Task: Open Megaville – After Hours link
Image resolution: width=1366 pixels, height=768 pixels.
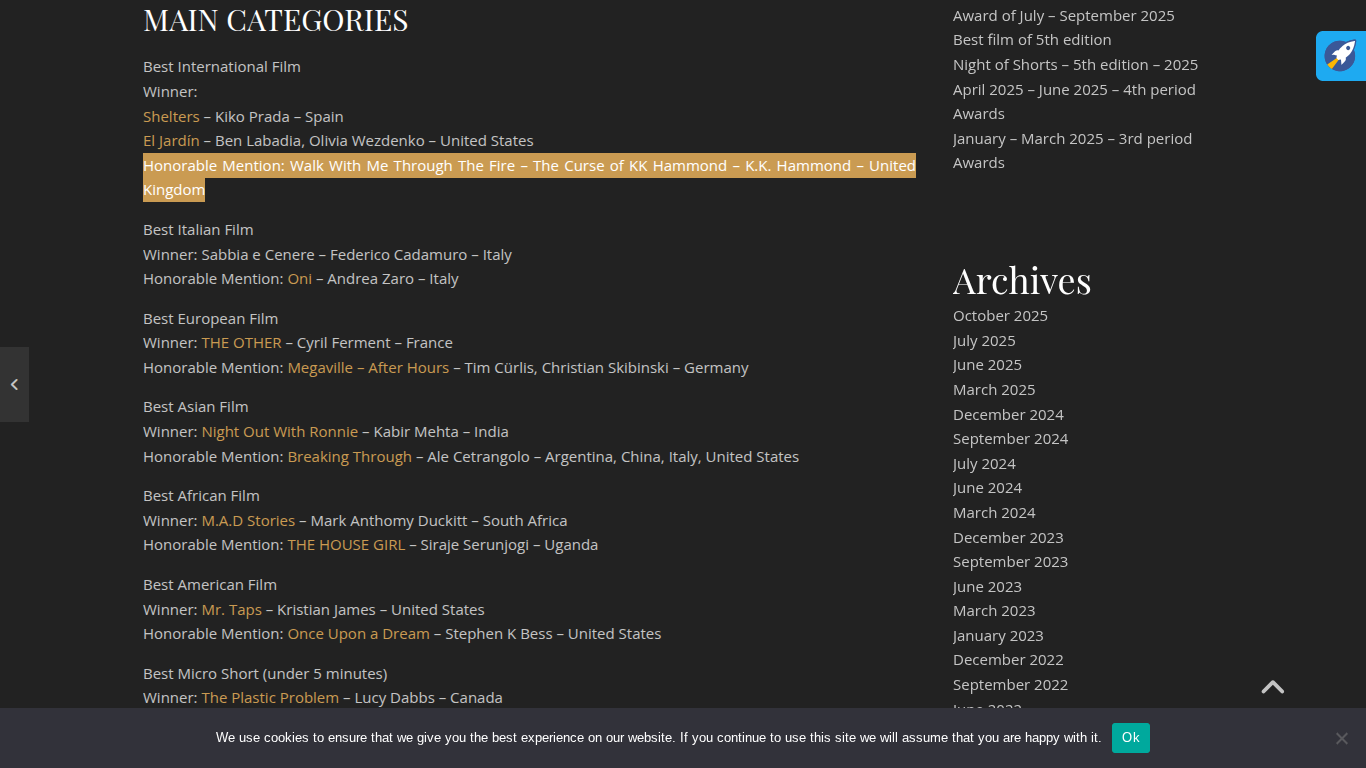Action: 368,368
